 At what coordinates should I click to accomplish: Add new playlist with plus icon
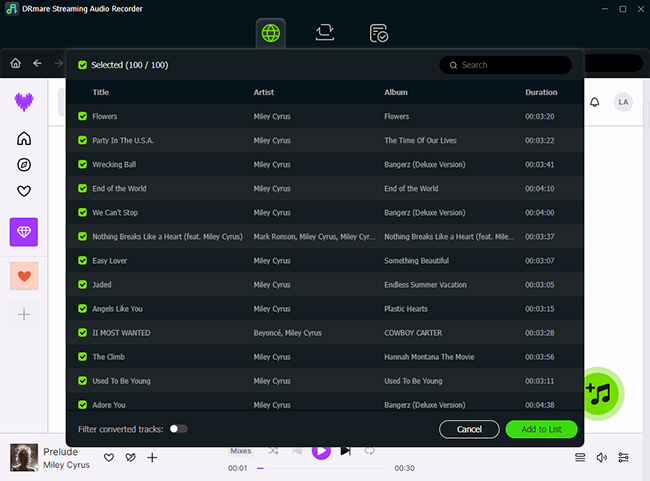(x=24, y=314)
